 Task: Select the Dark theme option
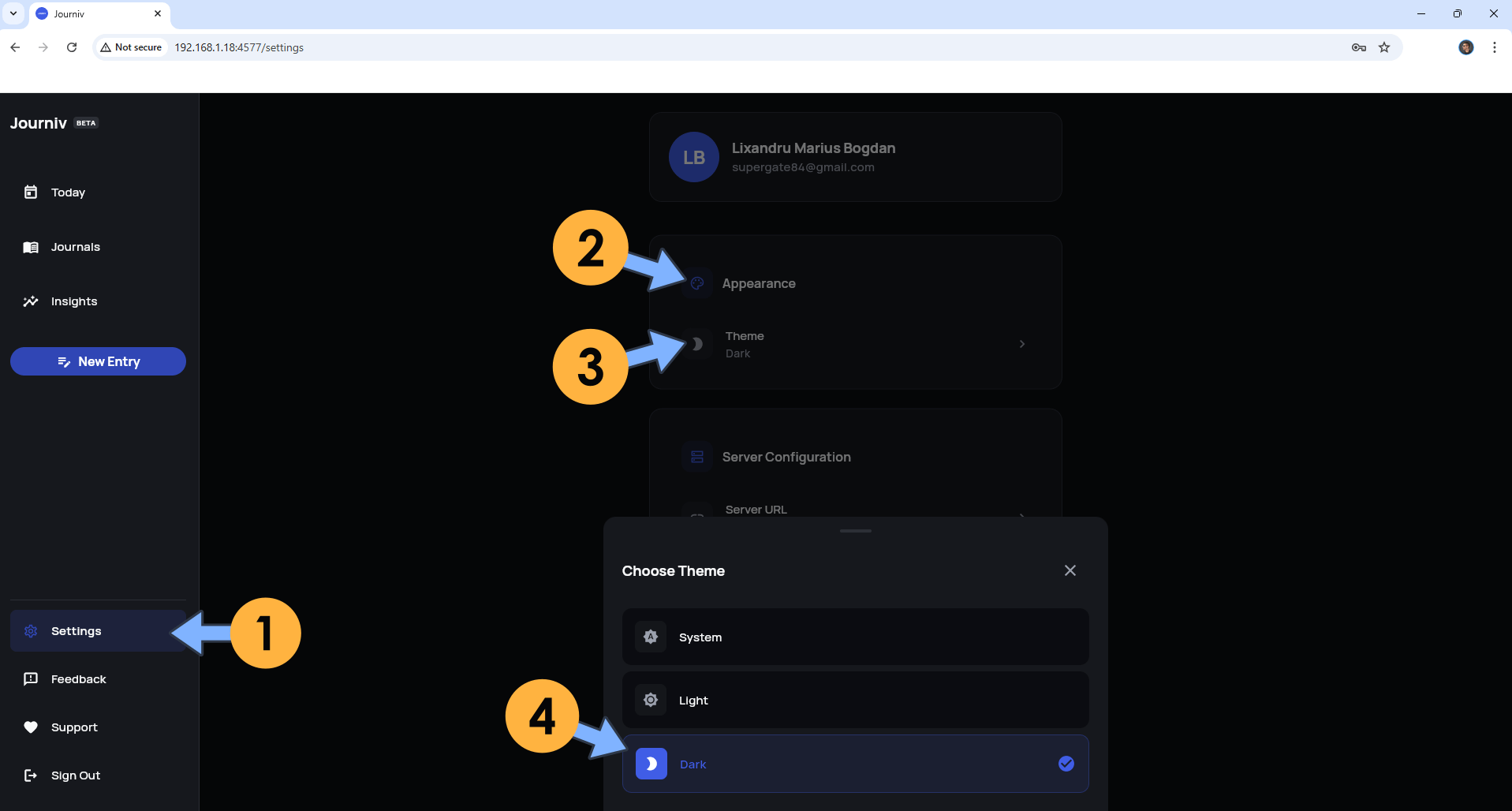tap(855, 764)
